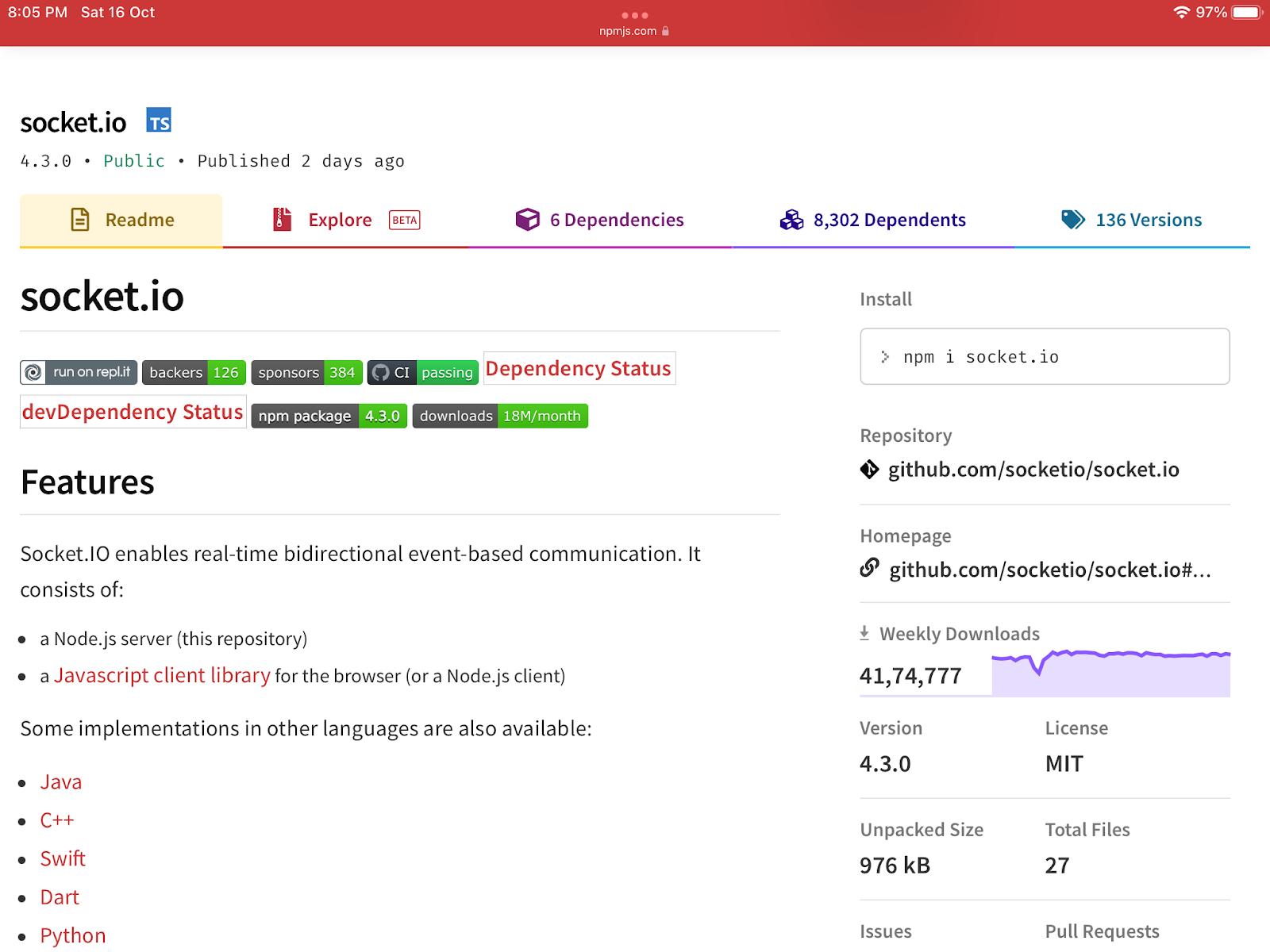Click the weekly downloads count 41,74,777
Screen dimensions: 1270x952
(910, 676)
